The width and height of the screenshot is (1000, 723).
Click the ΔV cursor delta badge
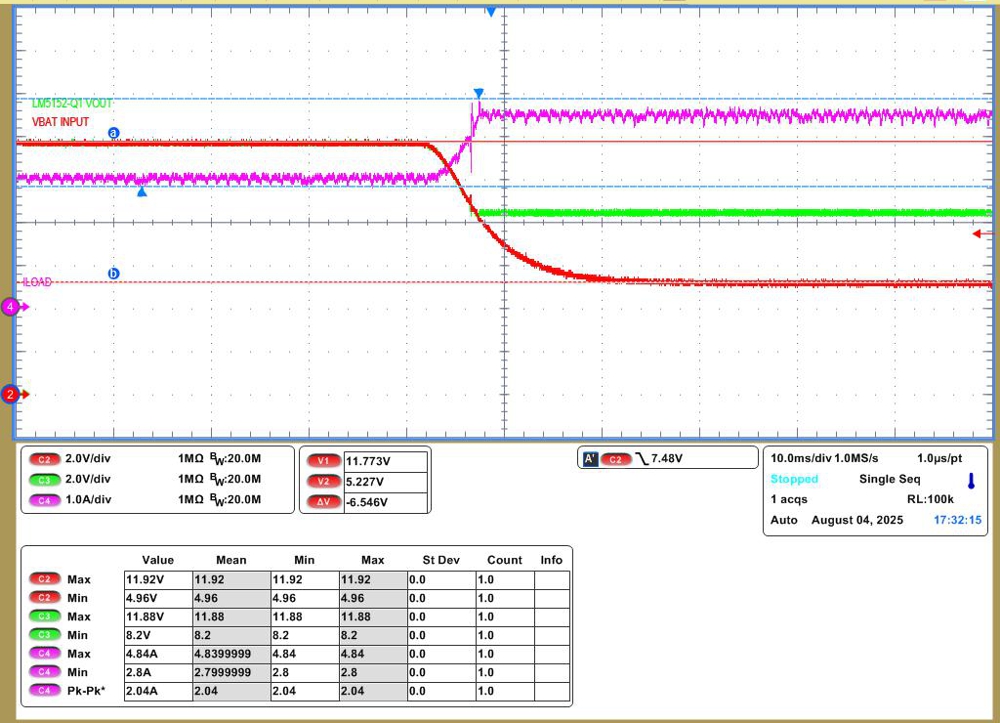click(322, 501)
